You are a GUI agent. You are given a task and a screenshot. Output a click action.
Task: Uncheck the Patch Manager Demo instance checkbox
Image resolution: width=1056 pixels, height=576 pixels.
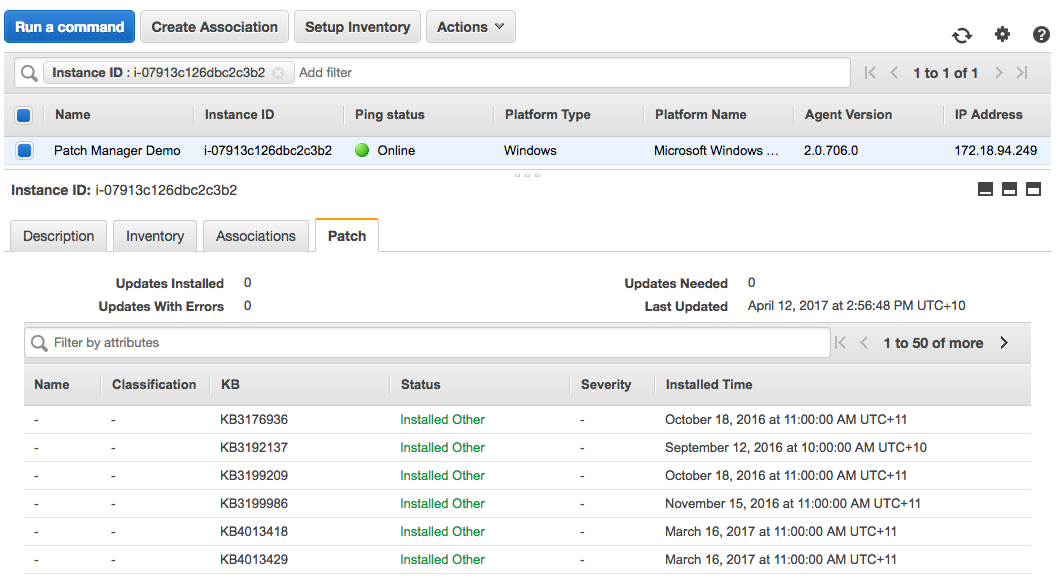pos(24,151)
